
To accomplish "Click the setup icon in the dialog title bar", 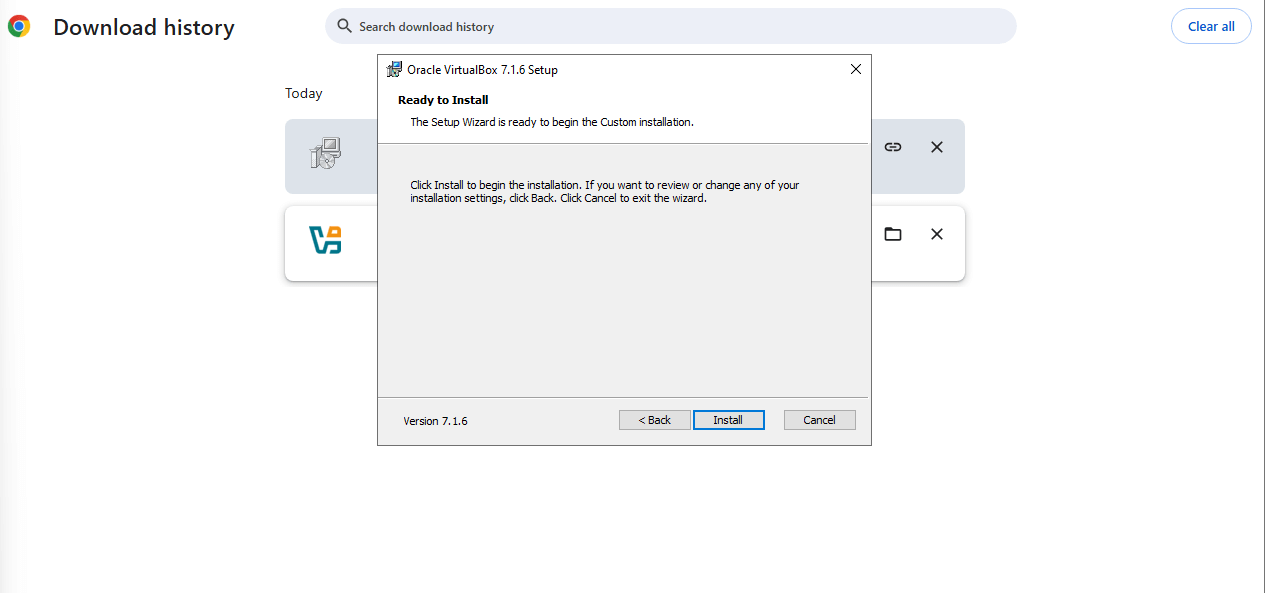I will coord(394,70).
